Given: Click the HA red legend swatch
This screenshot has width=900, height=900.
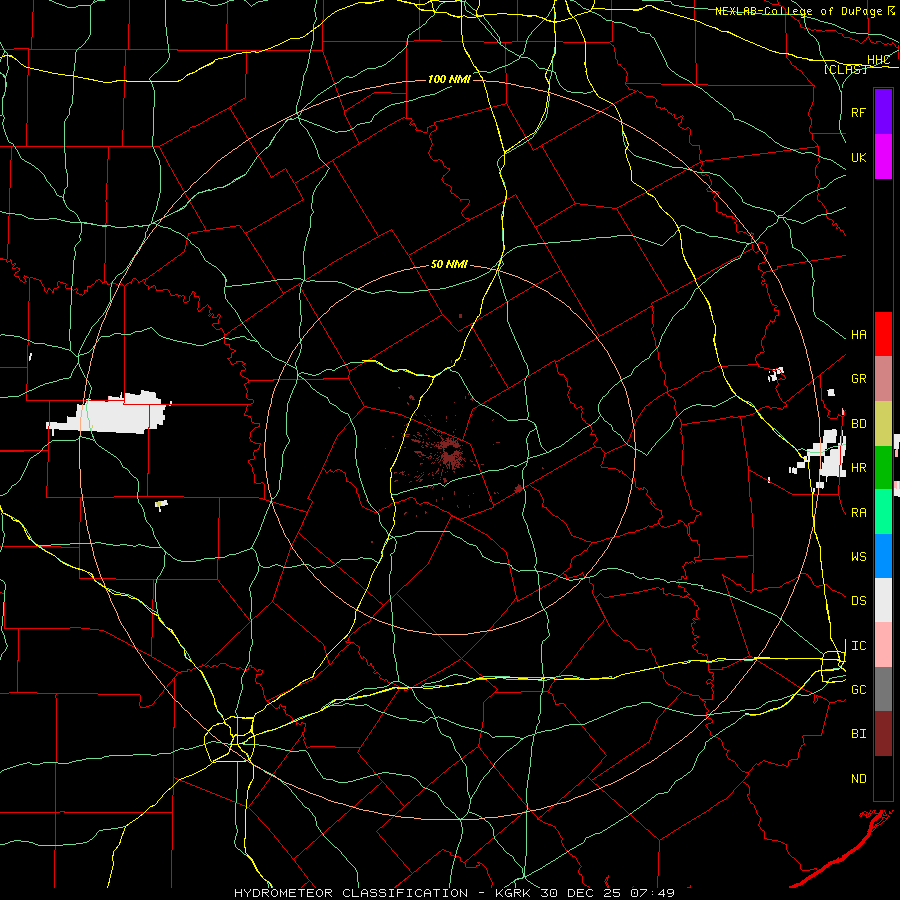Looking at the screenshot, I should 883,334.
